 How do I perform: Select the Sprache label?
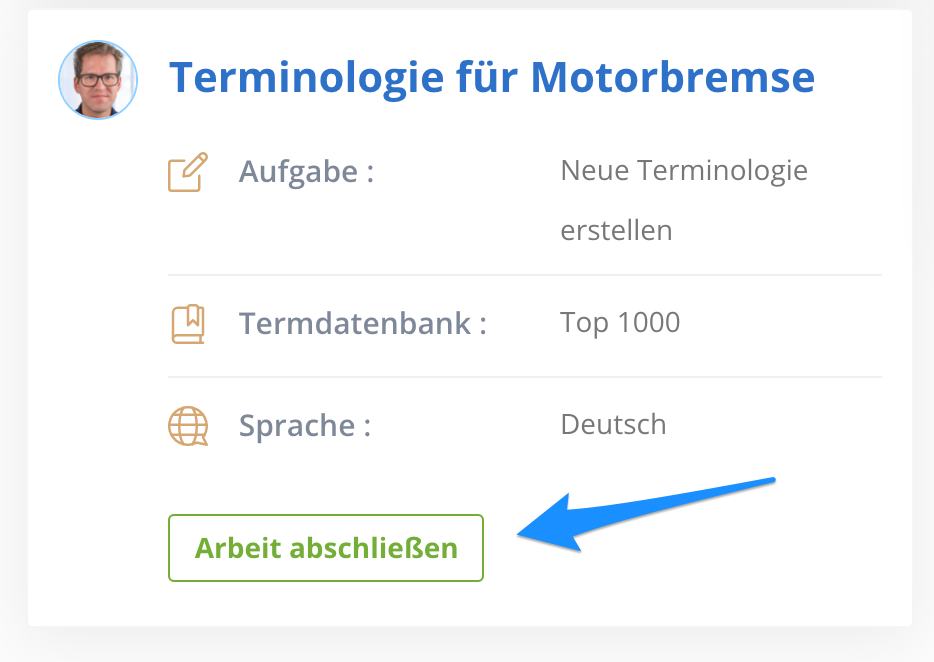pos(304,427)
